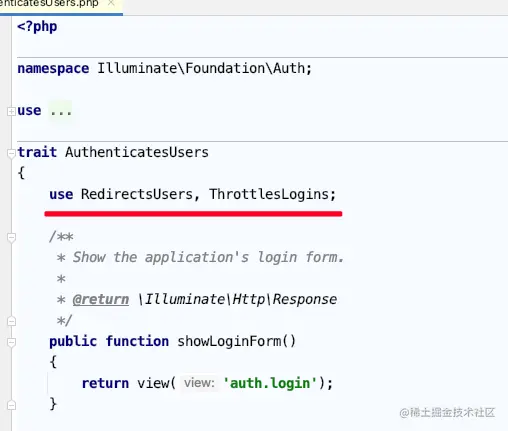This screenshot has height=431, width=508.
Task: Click 'Illuminate\Foundation\Auth;' namespace path
Action: 205,68
